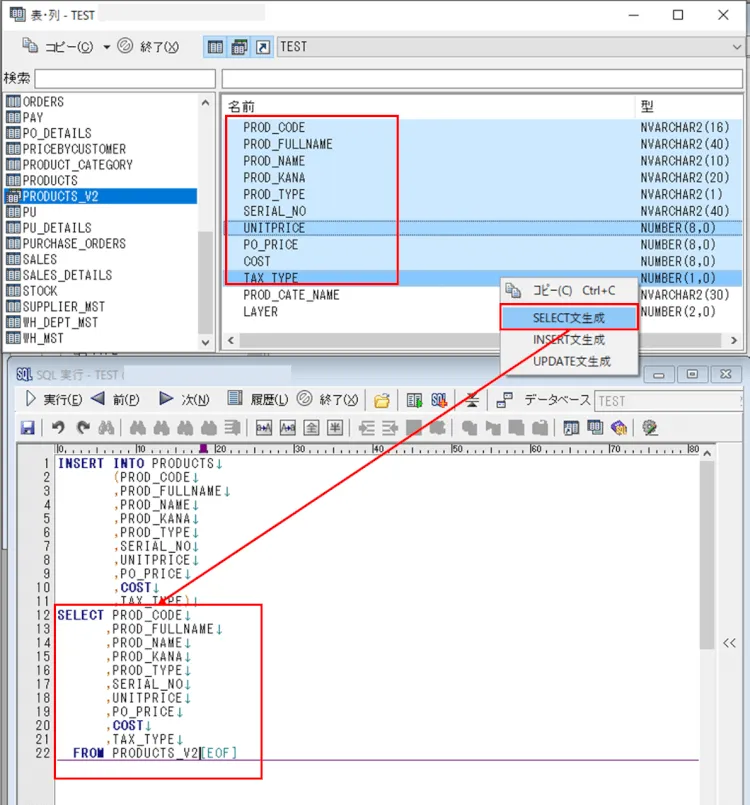
Task: Select the UNITPRICE column row
Action: click(484, 228)
